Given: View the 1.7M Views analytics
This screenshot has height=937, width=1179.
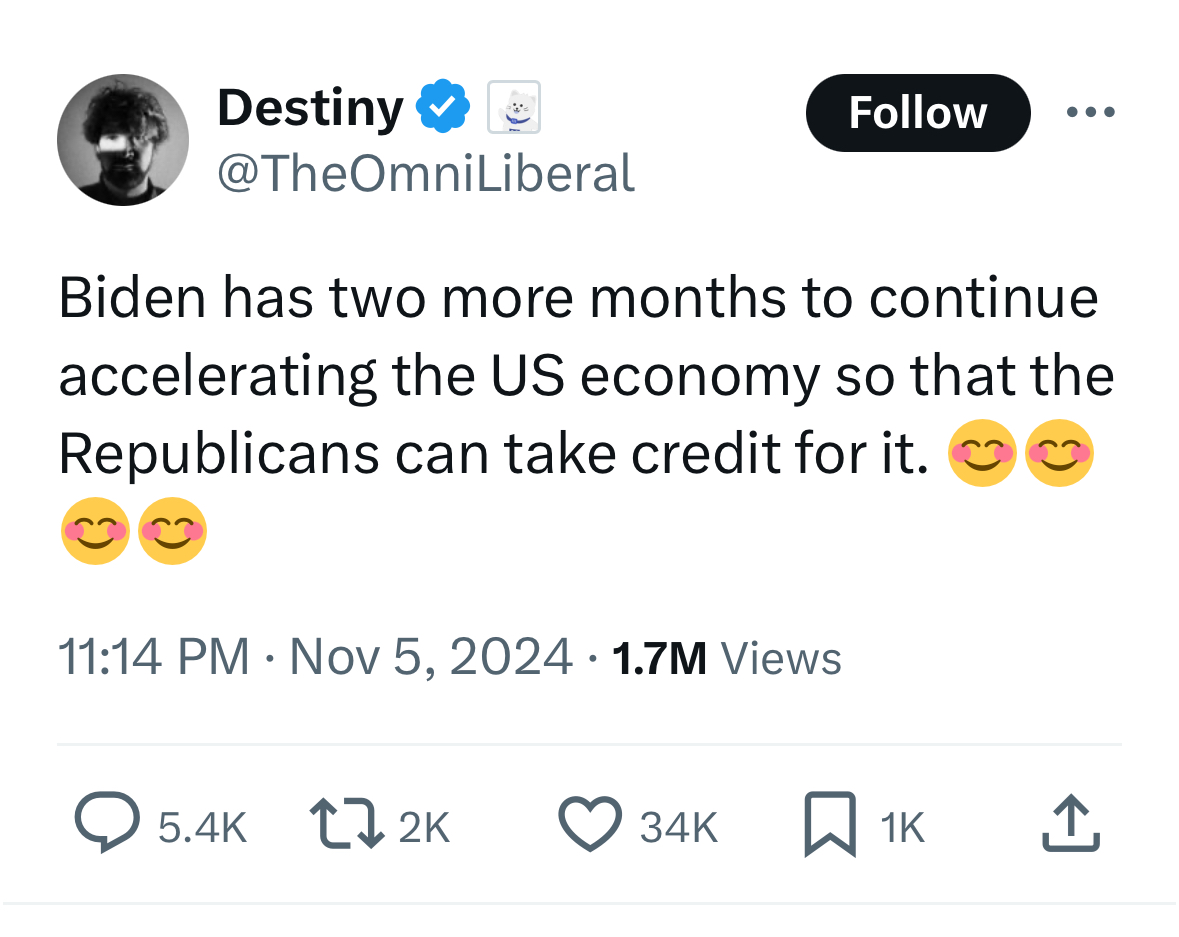Looking at the screenshot, I should click(x=726, y=658).
